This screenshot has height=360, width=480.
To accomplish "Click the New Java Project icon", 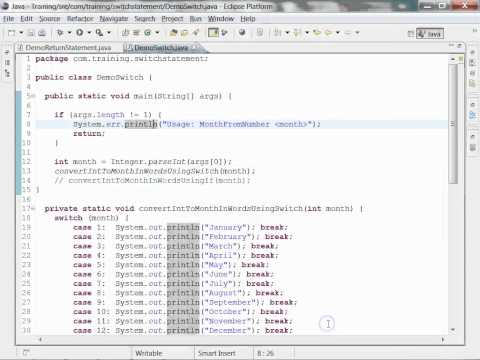I will [x=125, y=33].
